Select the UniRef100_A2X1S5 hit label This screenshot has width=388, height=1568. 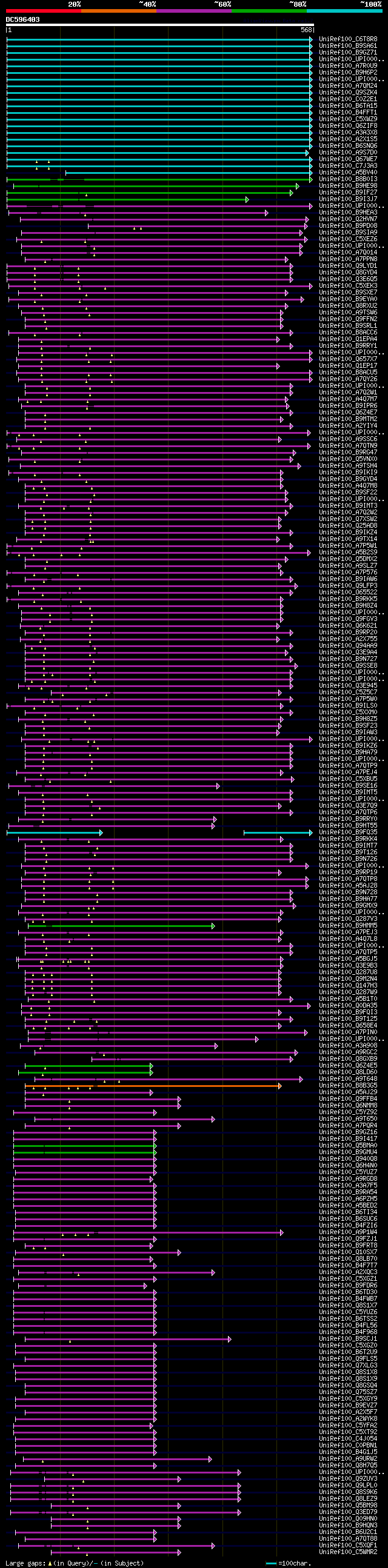(x=348, y=139)
